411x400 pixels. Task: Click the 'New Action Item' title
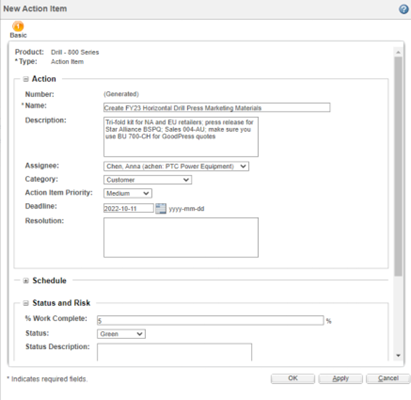click(x=35, y=9)
